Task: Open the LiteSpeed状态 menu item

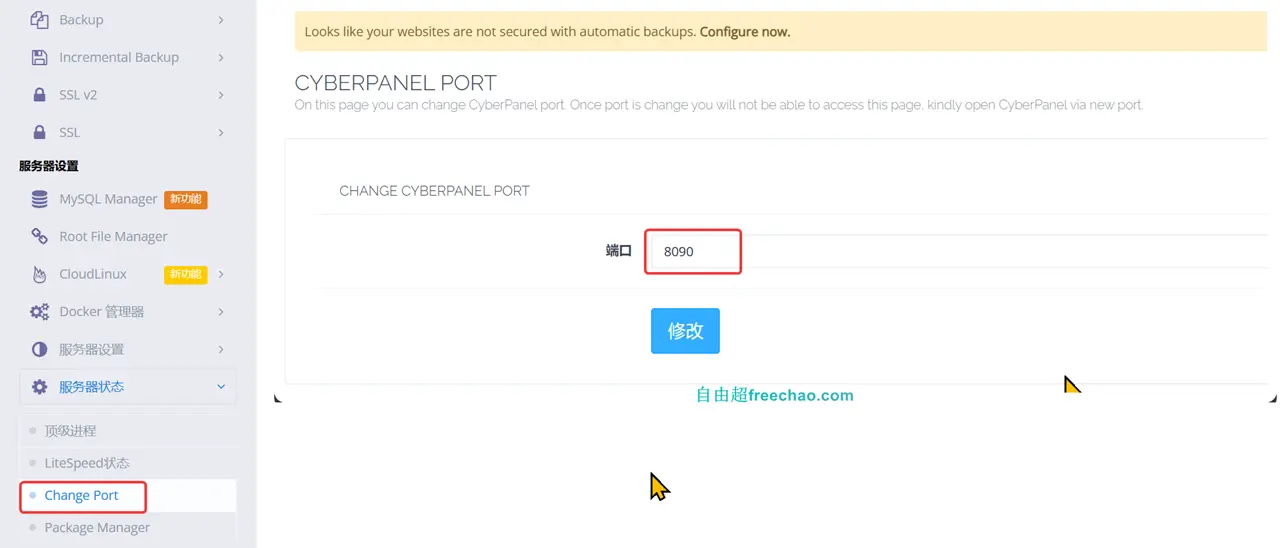Action: pyautogui.click(x=87, y=463)
